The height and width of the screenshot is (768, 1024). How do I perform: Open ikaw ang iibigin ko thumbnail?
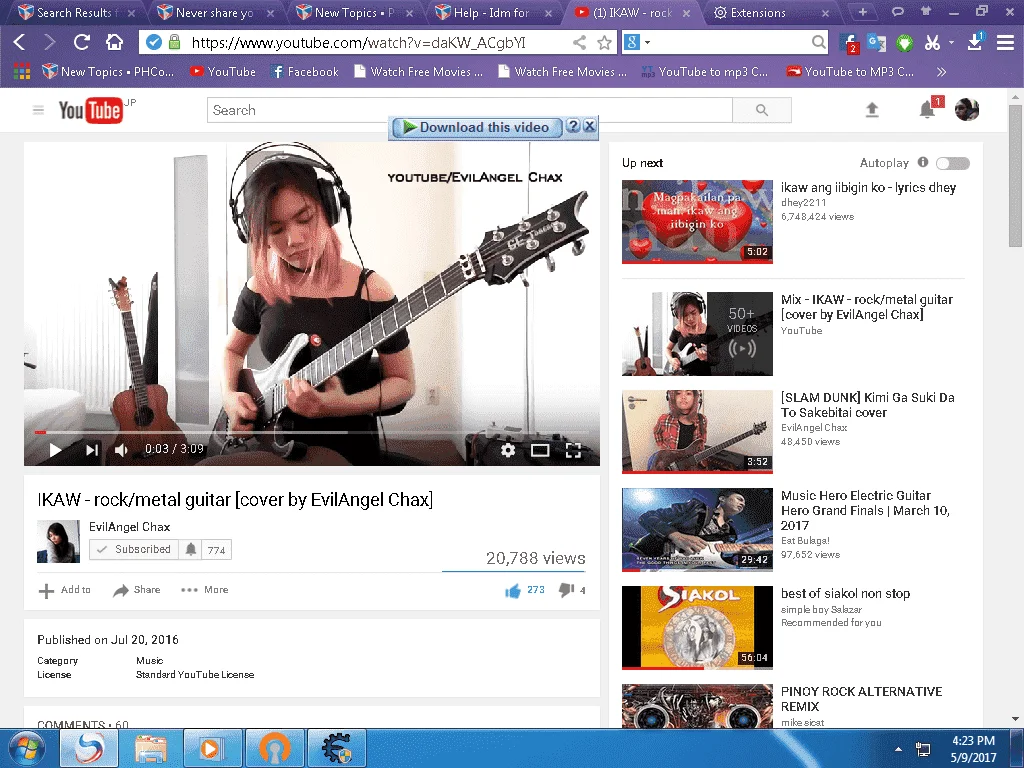pos(697,221)
